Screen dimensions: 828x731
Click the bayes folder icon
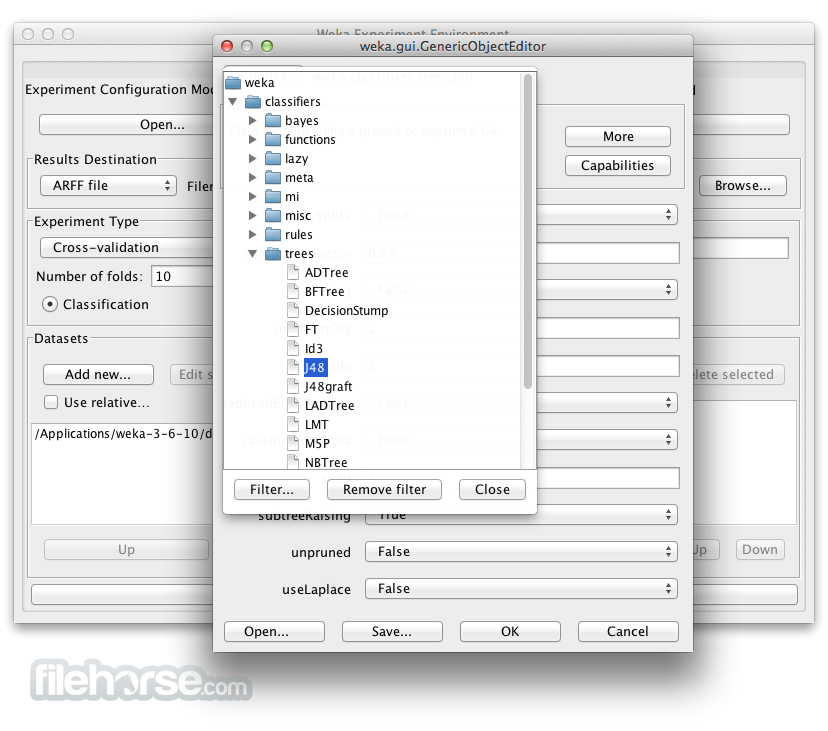[x=273, y=120]
